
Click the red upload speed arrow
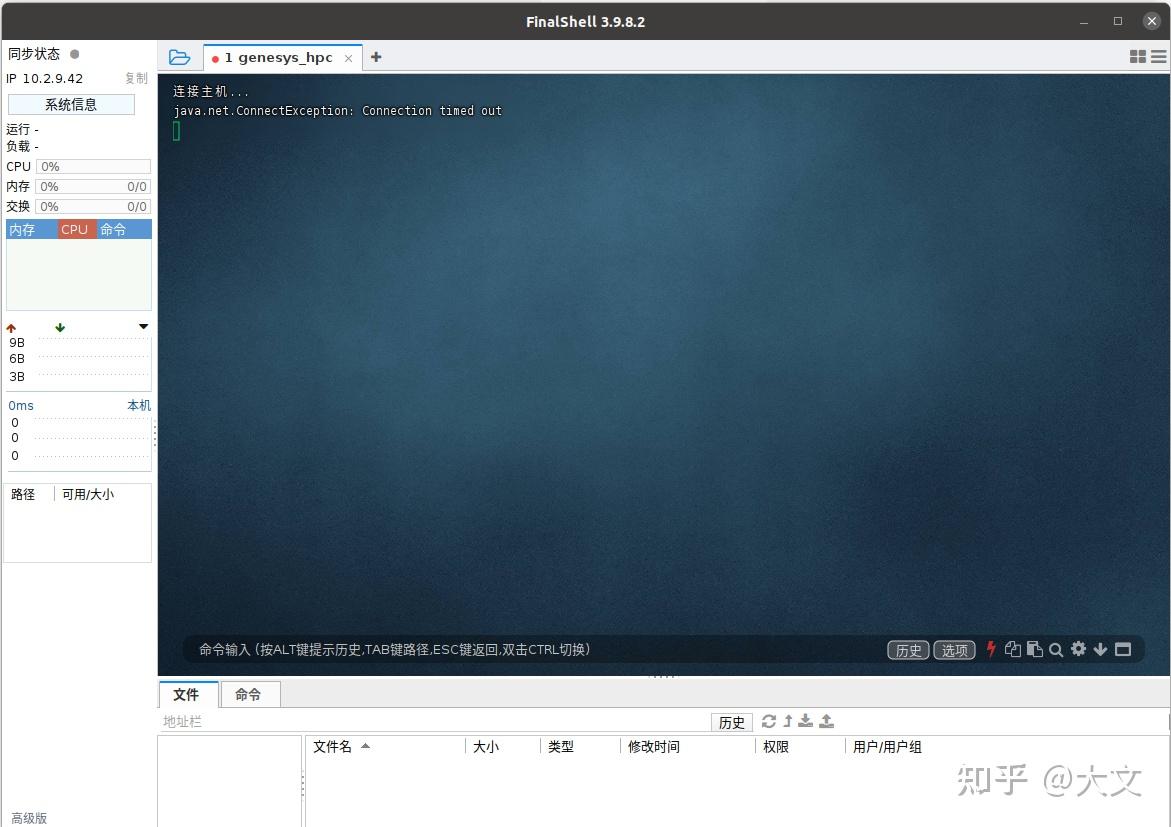coord(11,328)
